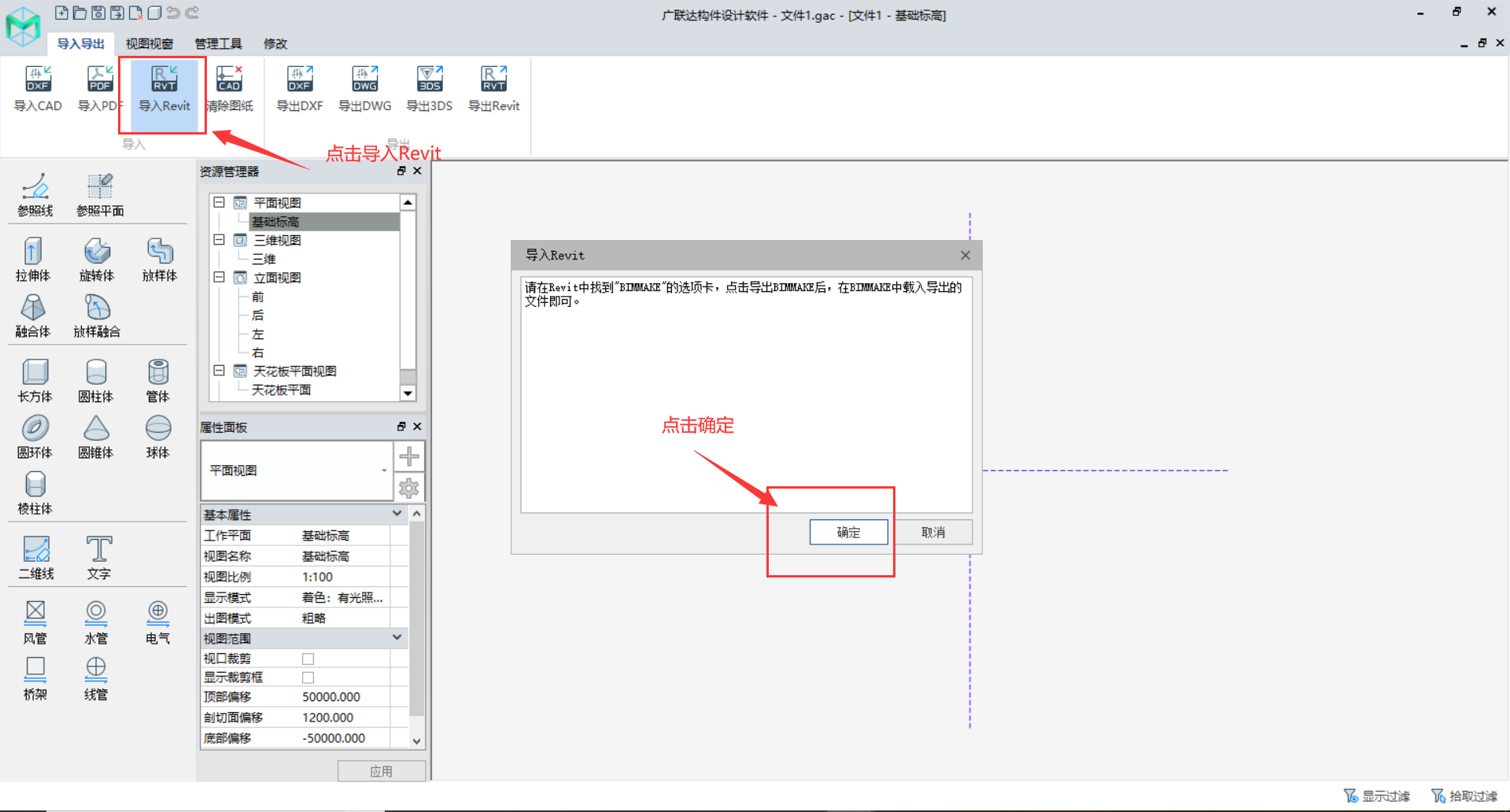The image size is (1510, 812).
Task: Select the 参照平面 reference plane tool
Action: pos(100,195)
